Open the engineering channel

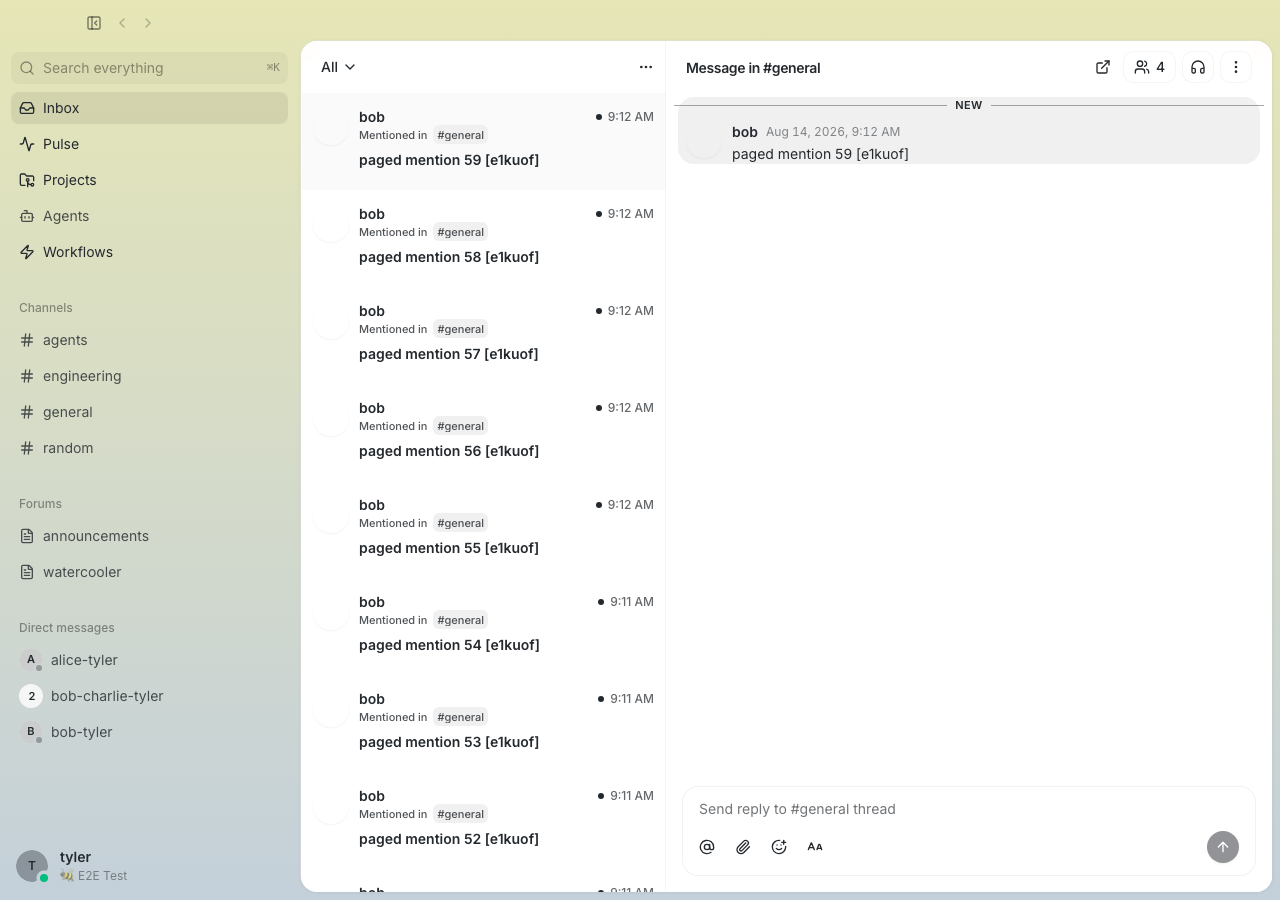click(x=149, y=376)
